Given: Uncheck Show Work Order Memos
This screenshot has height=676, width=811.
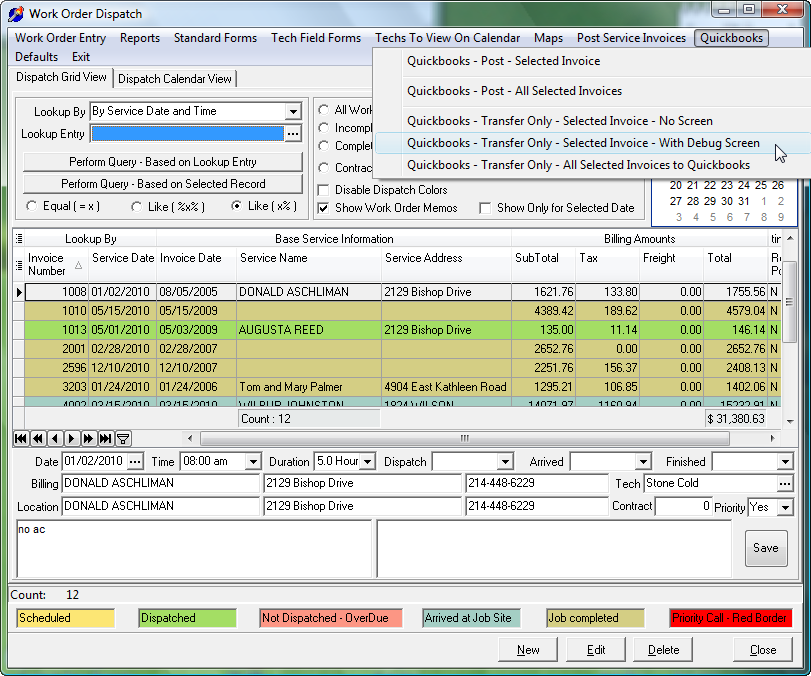Looking at the screenshot, I should pos(324,208).
